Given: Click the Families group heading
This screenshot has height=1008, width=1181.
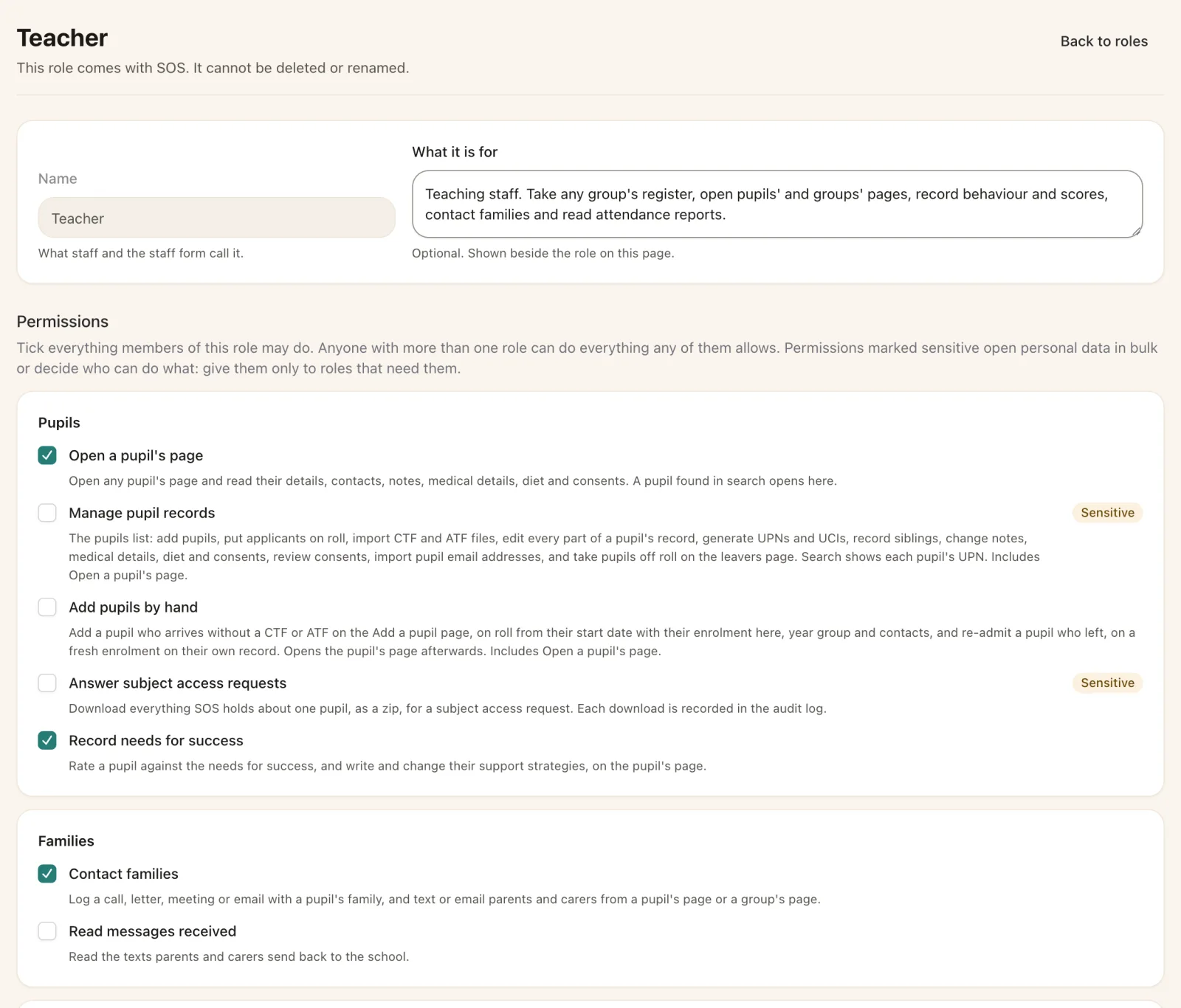Looking at the screenshot, I should click(x=66, y=841).
